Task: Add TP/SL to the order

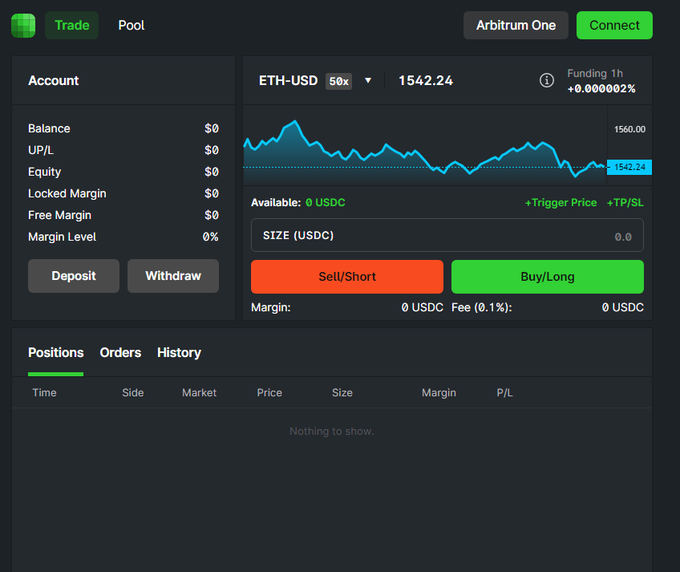Action: (x=625, y=203)
